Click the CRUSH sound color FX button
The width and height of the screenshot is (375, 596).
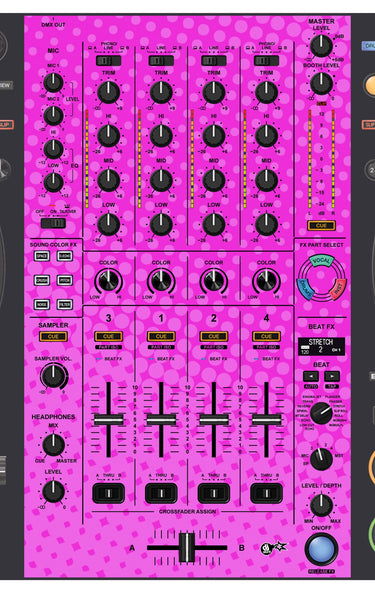[x=42, y=281]
